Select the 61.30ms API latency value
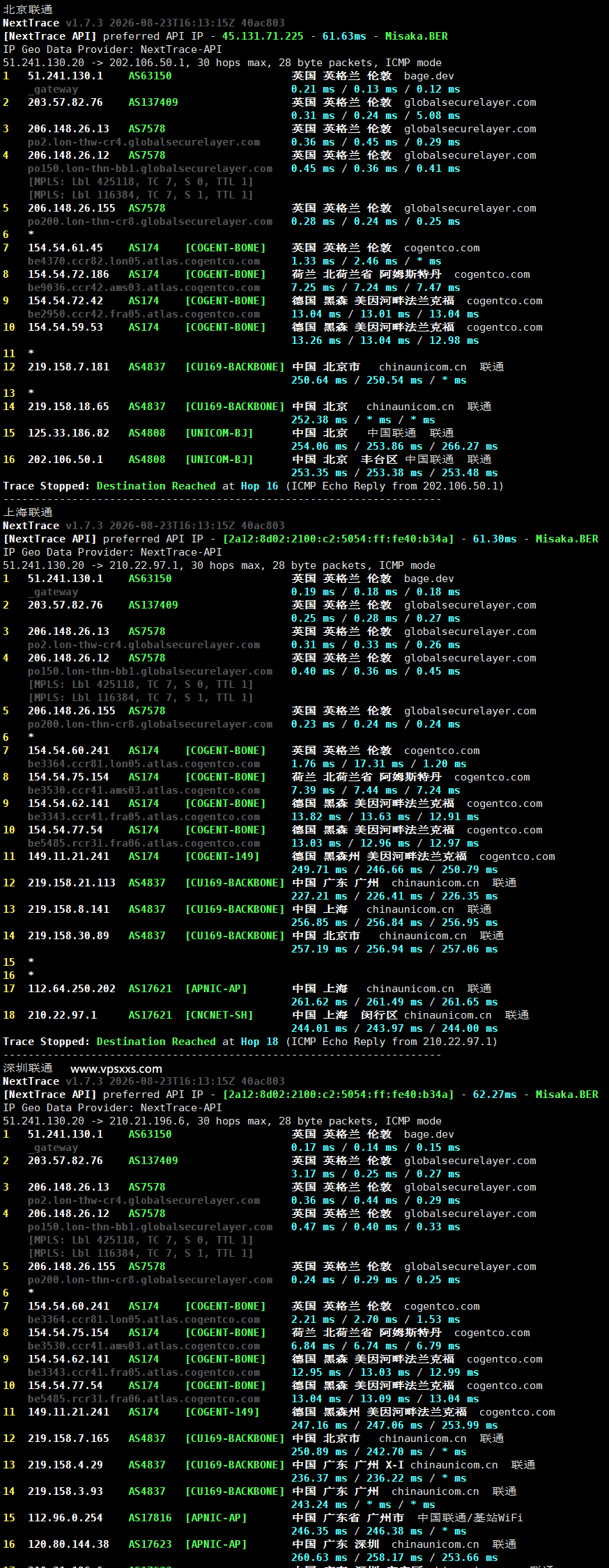The image size is (609, 1568). 495,539
